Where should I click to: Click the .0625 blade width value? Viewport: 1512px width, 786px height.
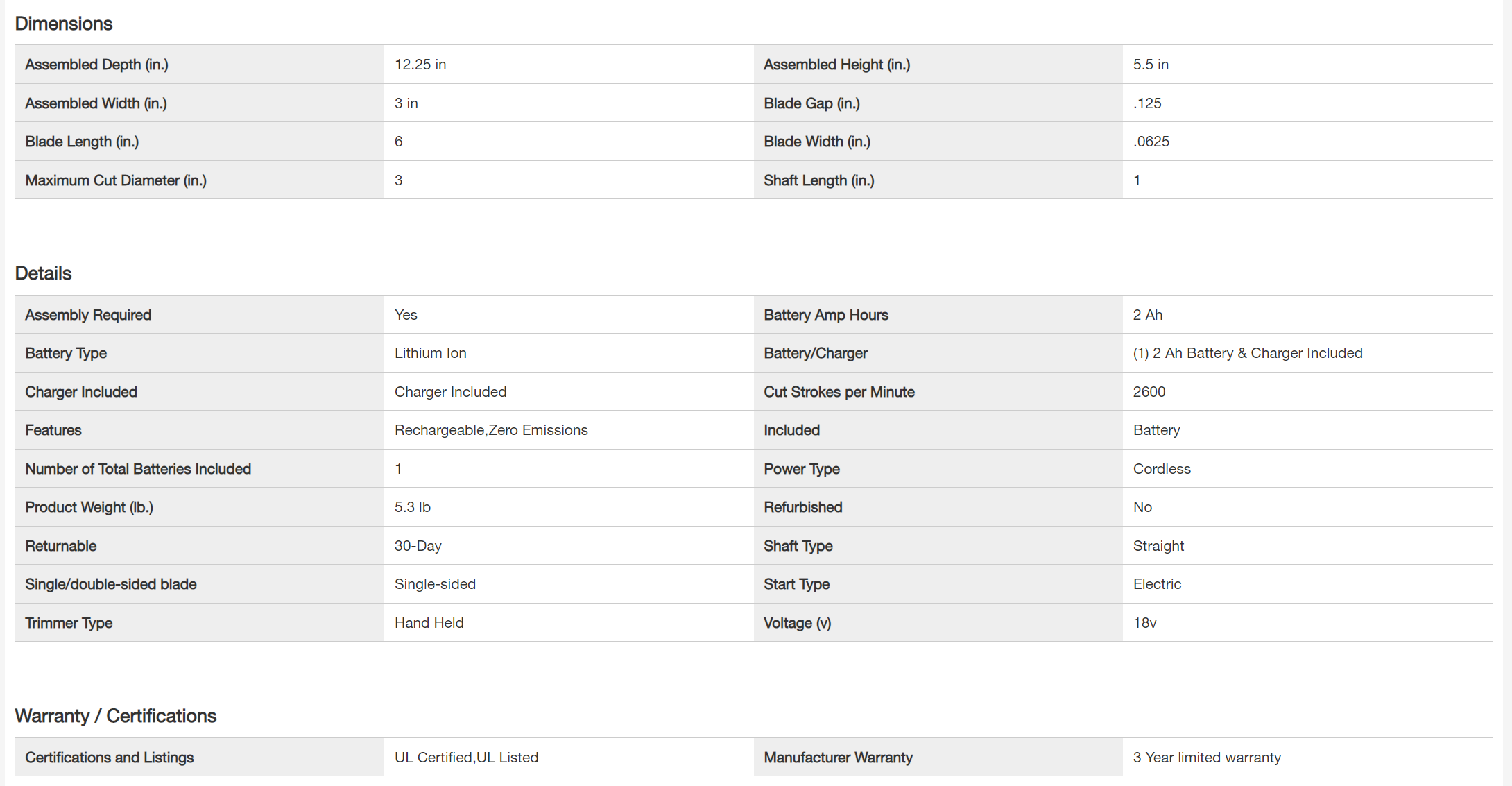(1151, 142)
